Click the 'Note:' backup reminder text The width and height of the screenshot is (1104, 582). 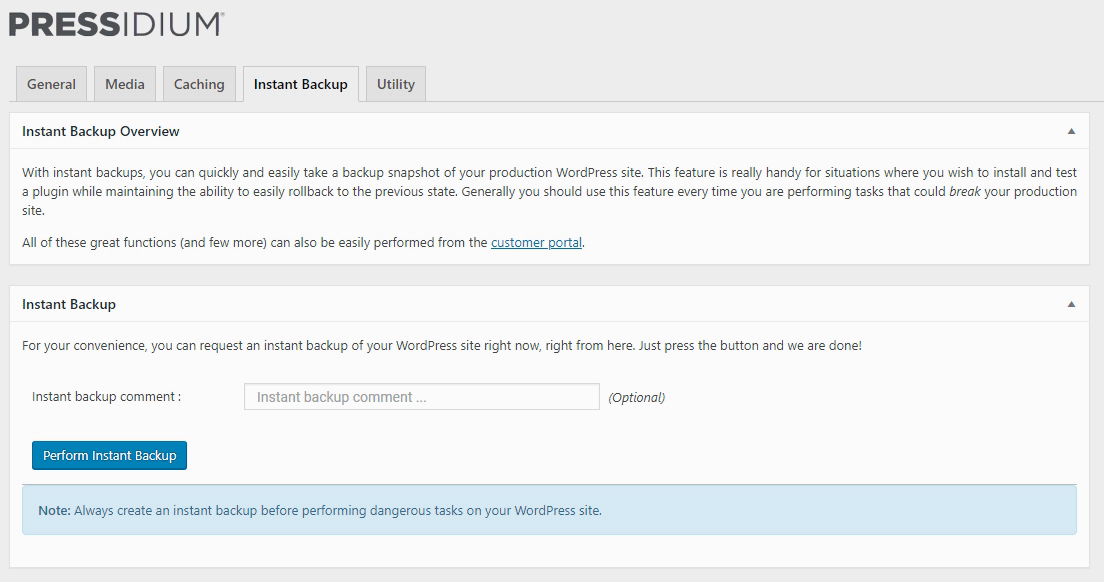(320, 510)
